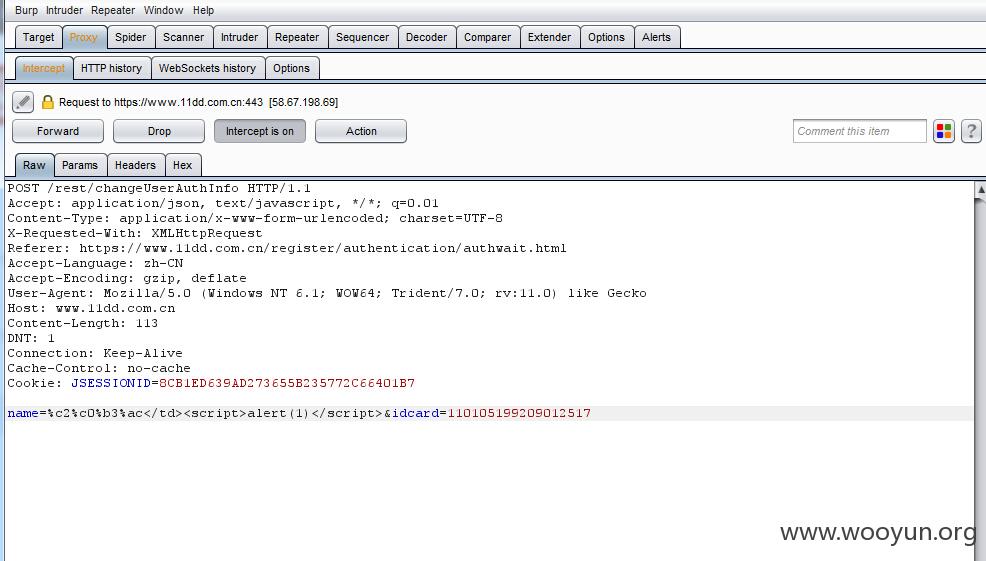The height and width of the screenshot is (561, 986).
Task: Click the idcard value 110105199209012517
Action: pyautogui.click(x=519, y=413)
